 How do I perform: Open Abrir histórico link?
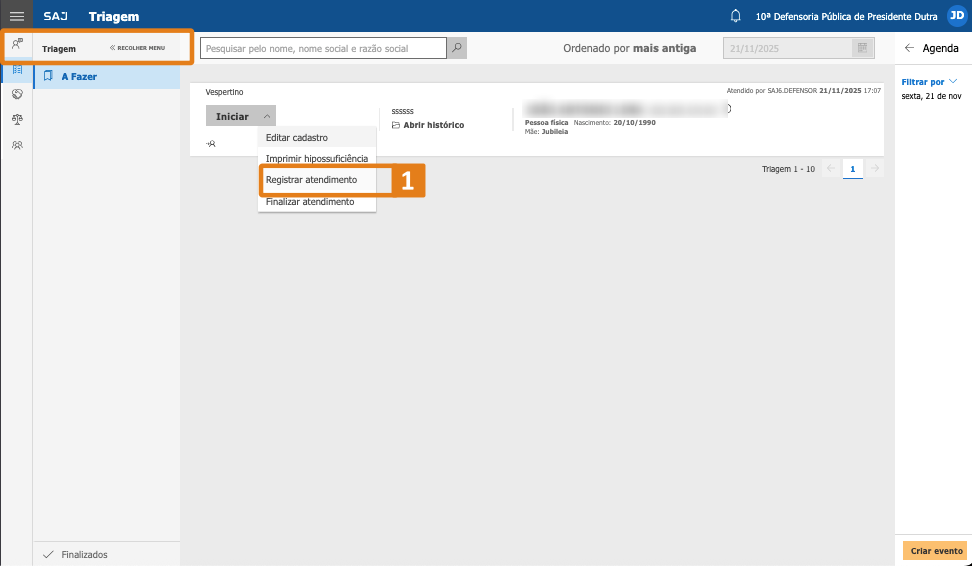click(x=428, y=125)
